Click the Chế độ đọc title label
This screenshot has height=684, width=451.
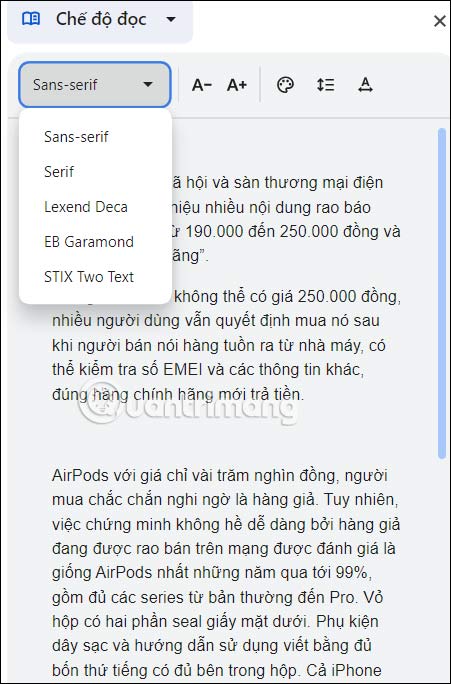(101, 20)
